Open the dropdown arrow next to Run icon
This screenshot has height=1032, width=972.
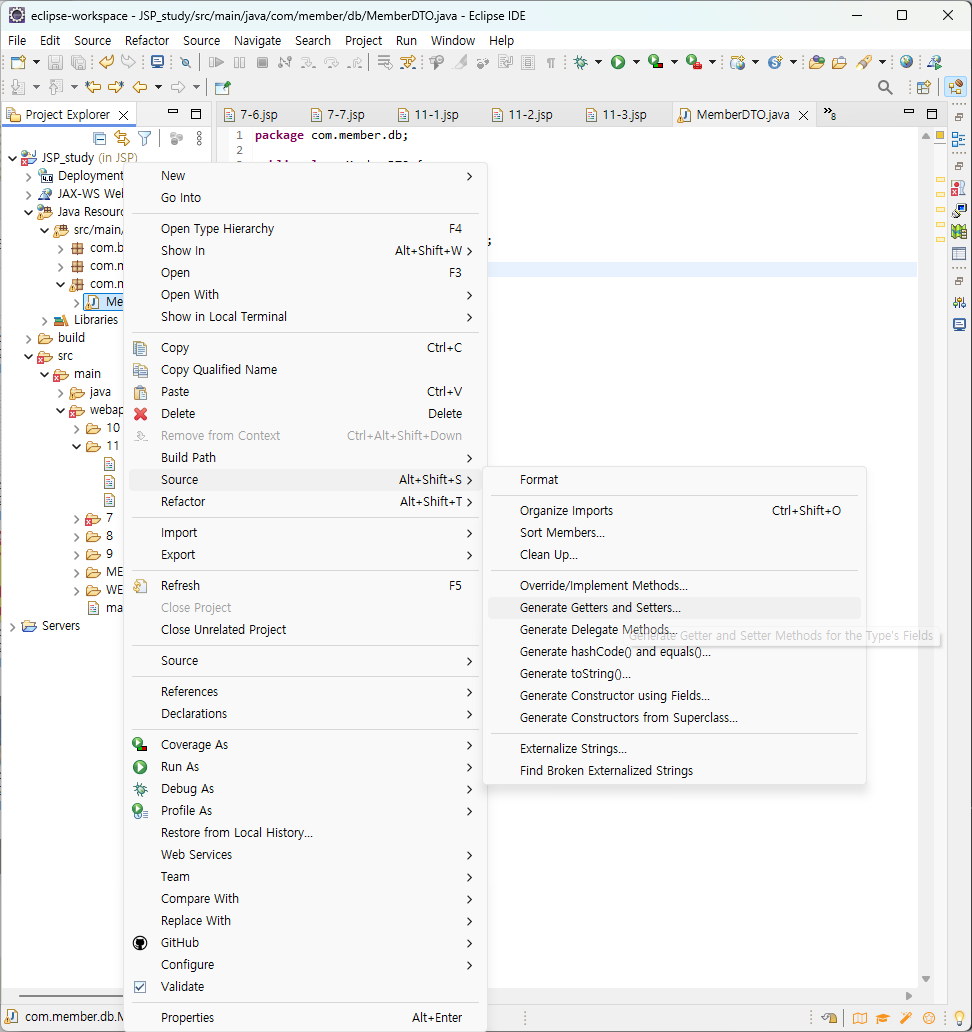[x=636, y=63]
